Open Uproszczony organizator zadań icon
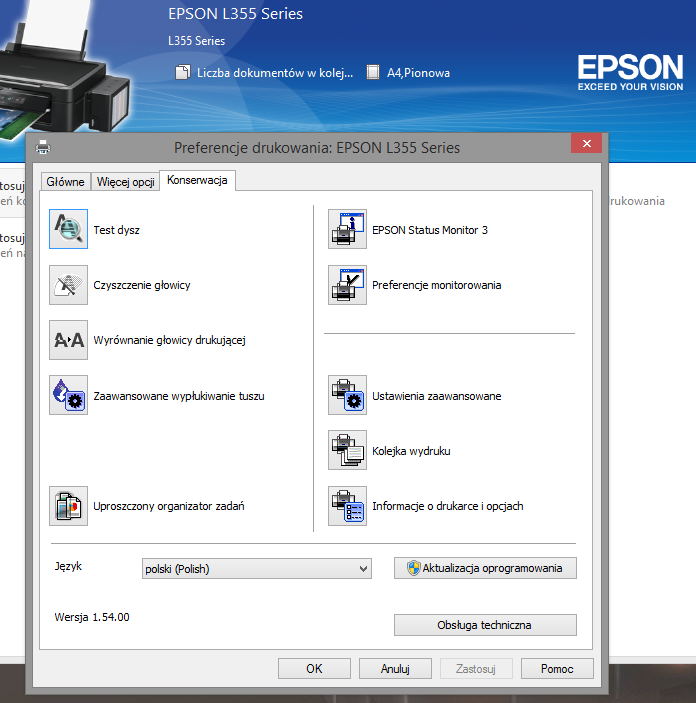This screenshot has width=696, height=703. pyautogui.click(x=68, y=506)
